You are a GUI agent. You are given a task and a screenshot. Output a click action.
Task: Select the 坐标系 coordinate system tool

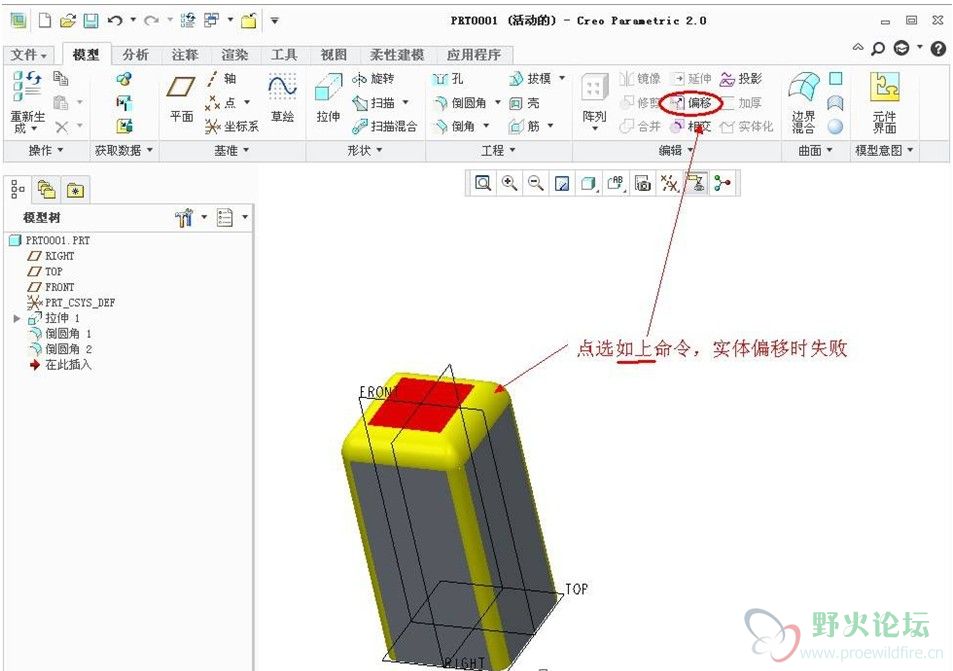coord(232,126)
